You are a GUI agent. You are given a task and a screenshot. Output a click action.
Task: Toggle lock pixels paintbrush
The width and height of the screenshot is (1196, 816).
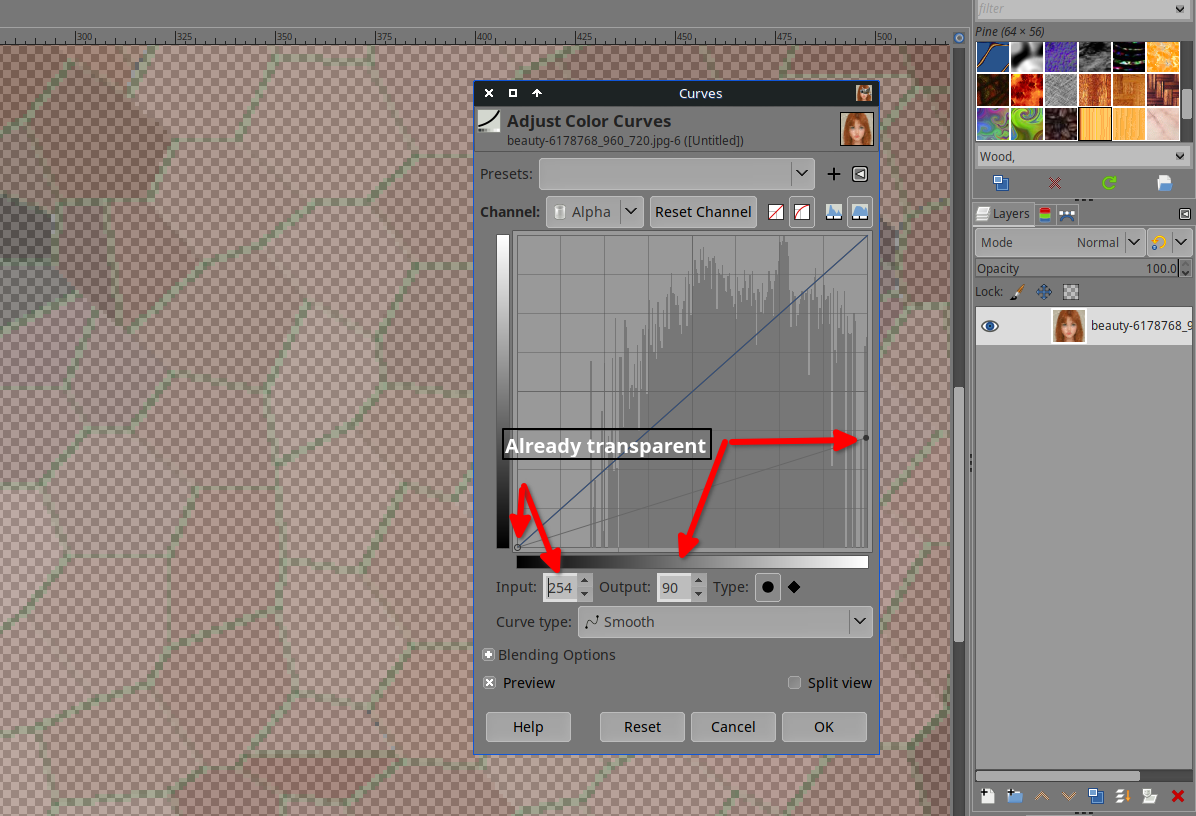(1018, 291)
